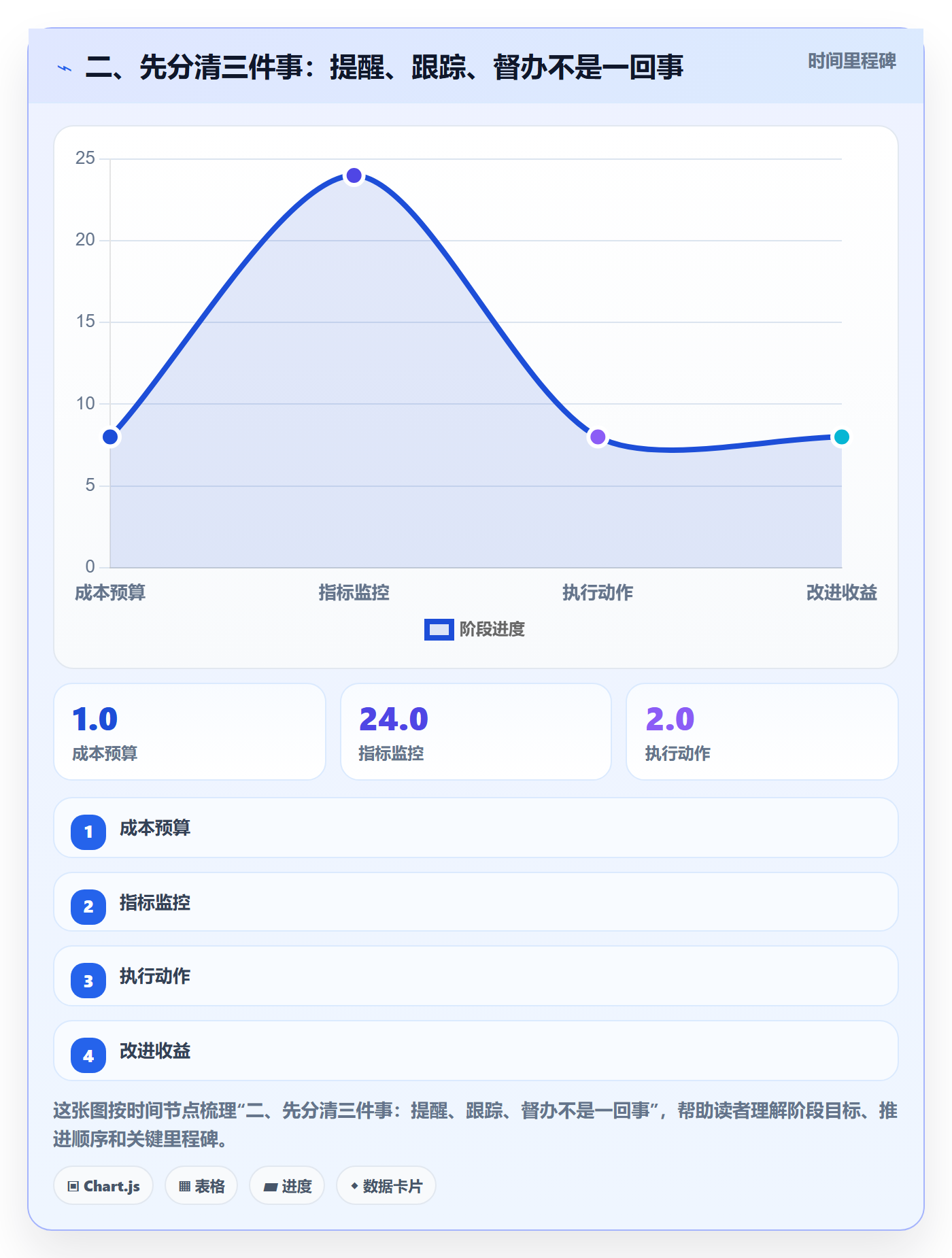
Task: Click the 时间里程碑 label in header
Action: 851,61
